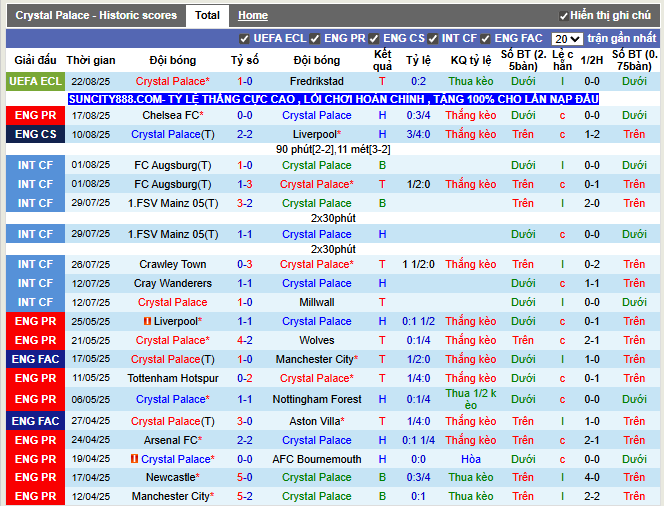Click the date 17/08/25
Image resolution: width=664 pixels, height=506 pixels.
click(x=91, y=115)
